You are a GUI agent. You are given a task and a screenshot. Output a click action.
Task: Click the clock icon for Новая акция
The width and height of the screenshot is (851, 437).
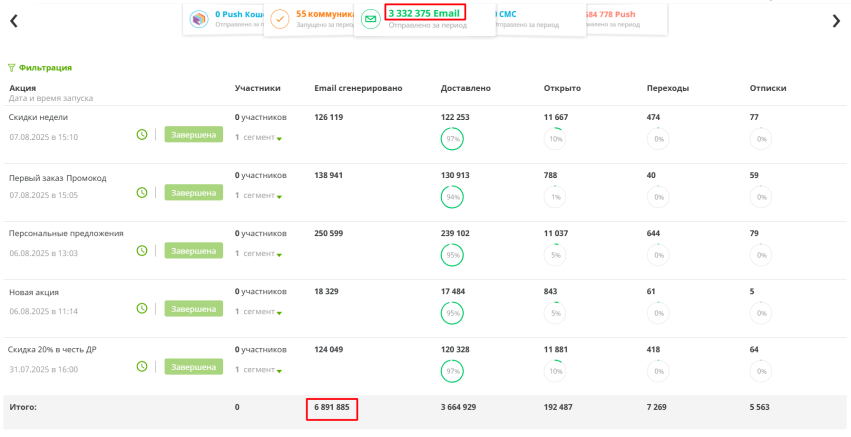coord(142,309)
